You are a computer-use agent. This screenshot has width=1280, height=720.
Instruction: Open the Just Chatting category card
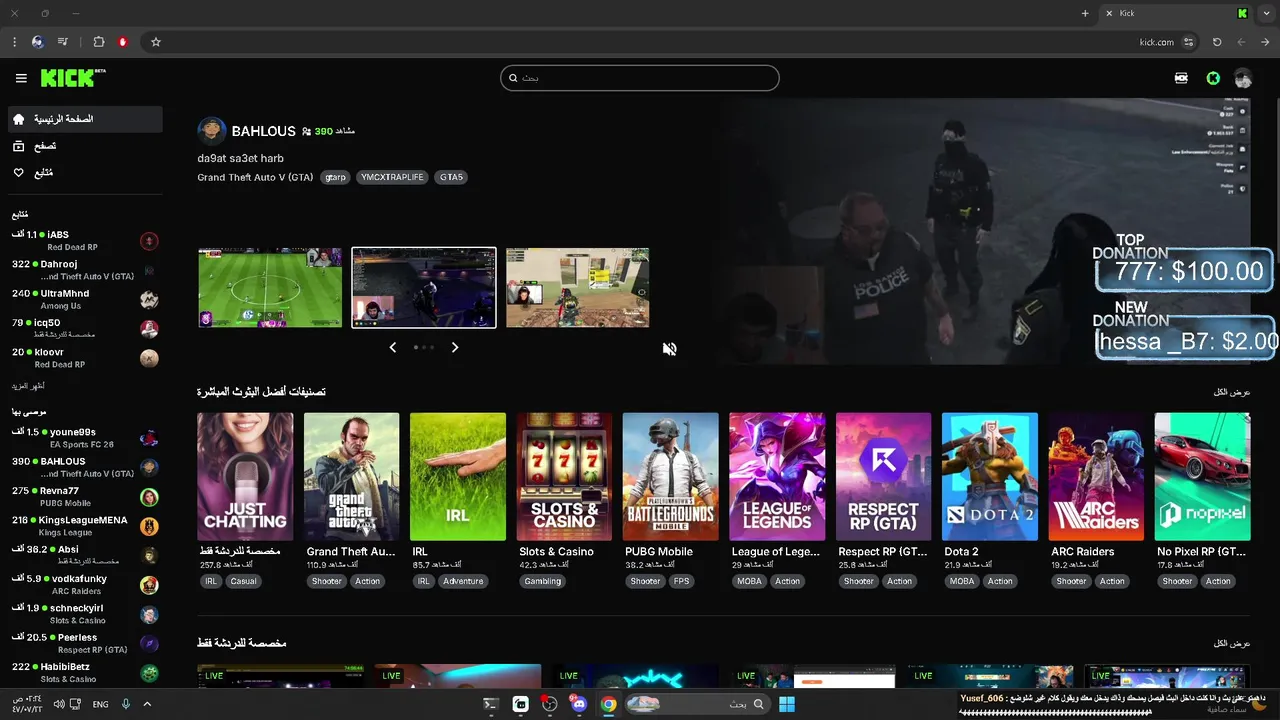pyautogui.click(x=245, y=477)
